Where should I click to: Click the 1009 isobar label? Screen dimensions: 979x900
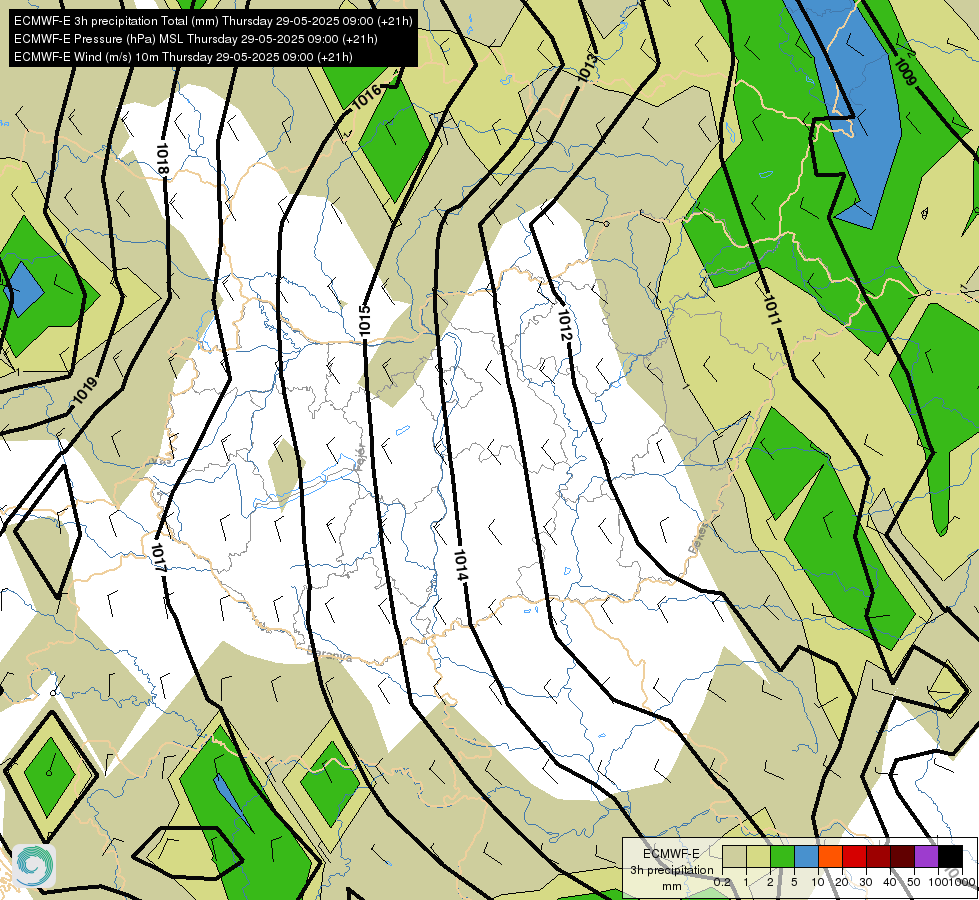point(905,72)
